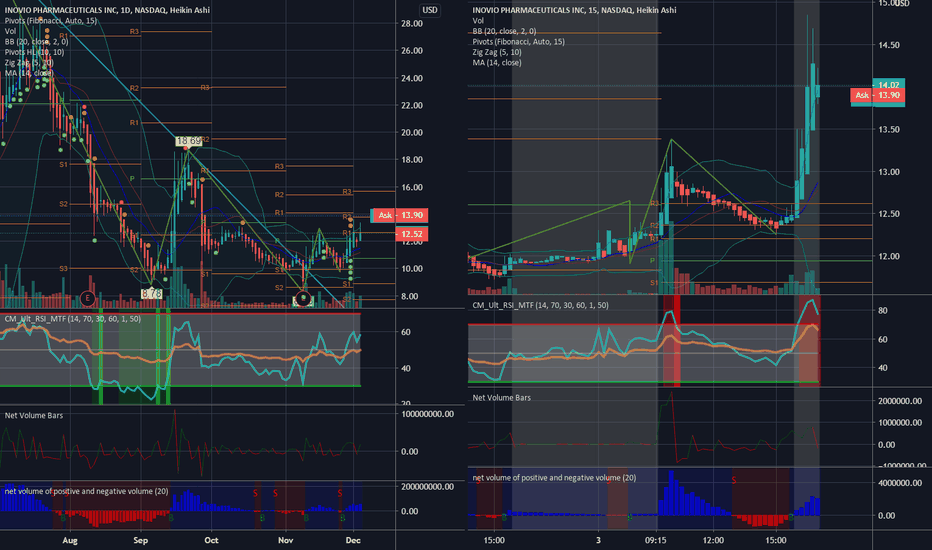Click the 14.50 level on the 15-minute price scale
Image resolution: width=932 pixels, height=550 pixels.
[x=889, y=45]
